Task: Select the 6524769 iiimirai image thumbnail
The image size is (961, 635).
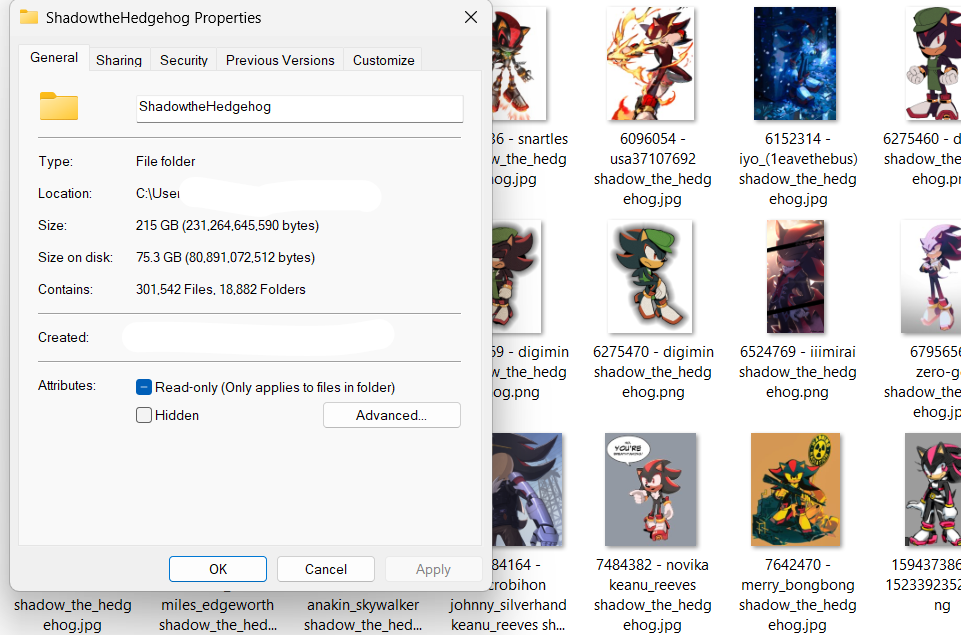Action: click(796, 277)
